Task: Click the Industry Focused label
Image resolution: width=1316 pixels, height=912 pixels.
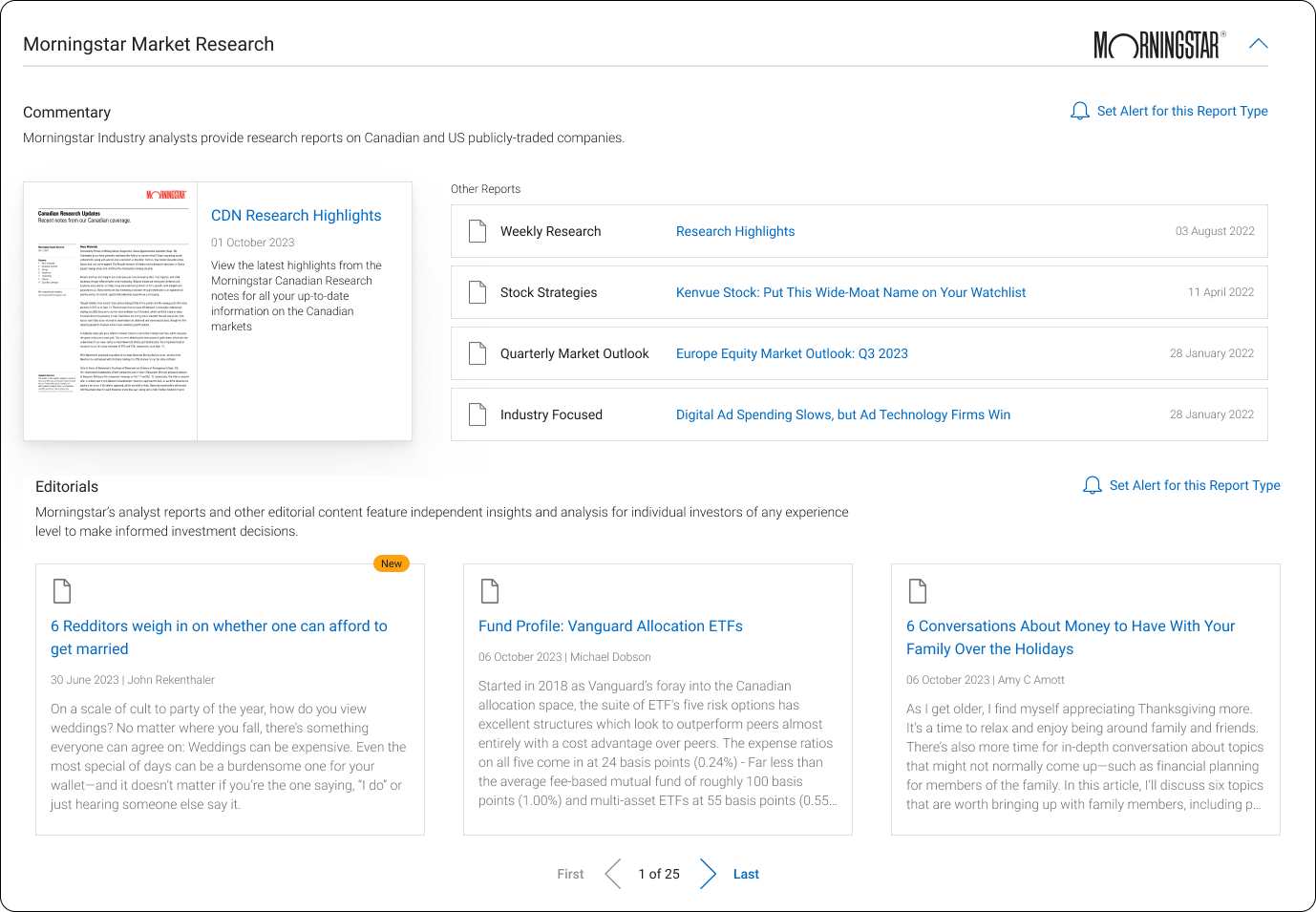Action: tap(551, 414)
